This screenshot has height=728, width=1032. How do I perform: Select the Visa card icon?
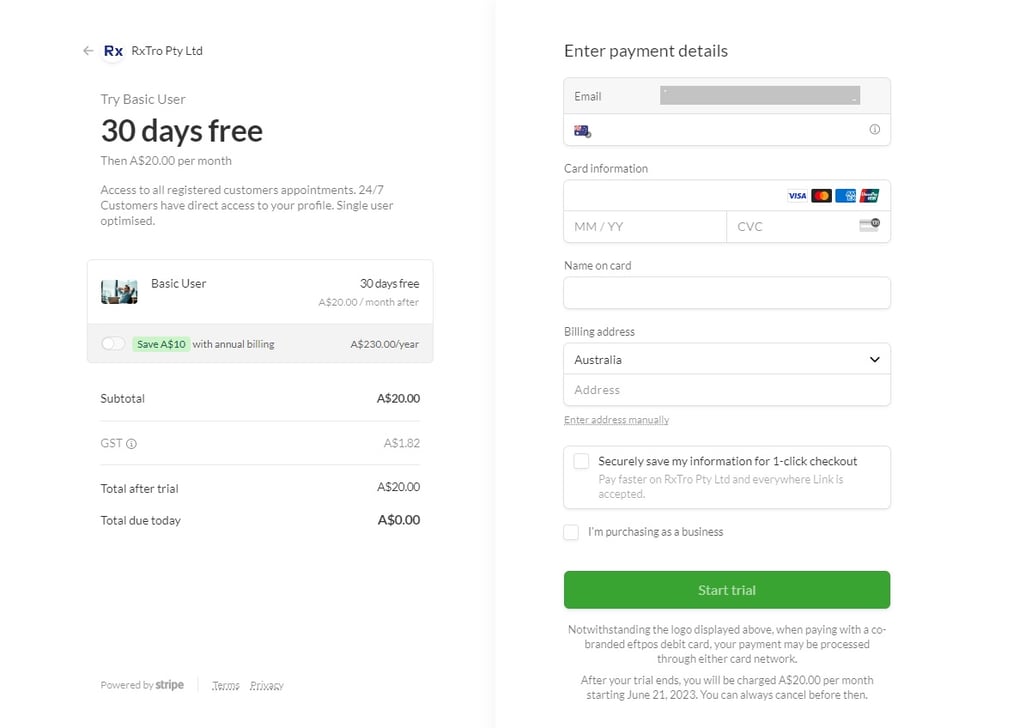coord(797,195)
